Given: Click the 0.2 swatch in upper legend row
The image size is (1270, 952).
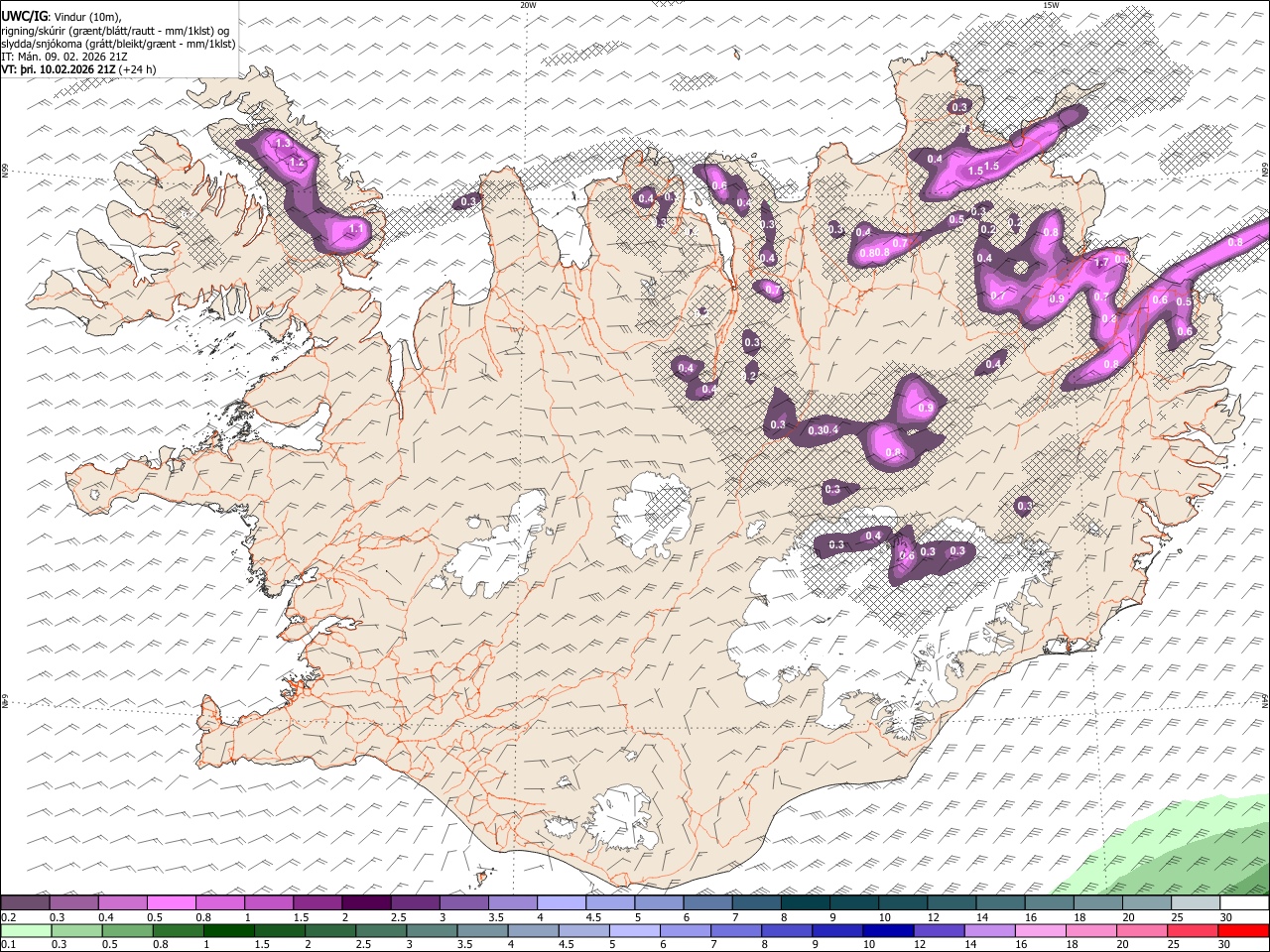Looking at the screenshot, I should [x=25, y=902].
